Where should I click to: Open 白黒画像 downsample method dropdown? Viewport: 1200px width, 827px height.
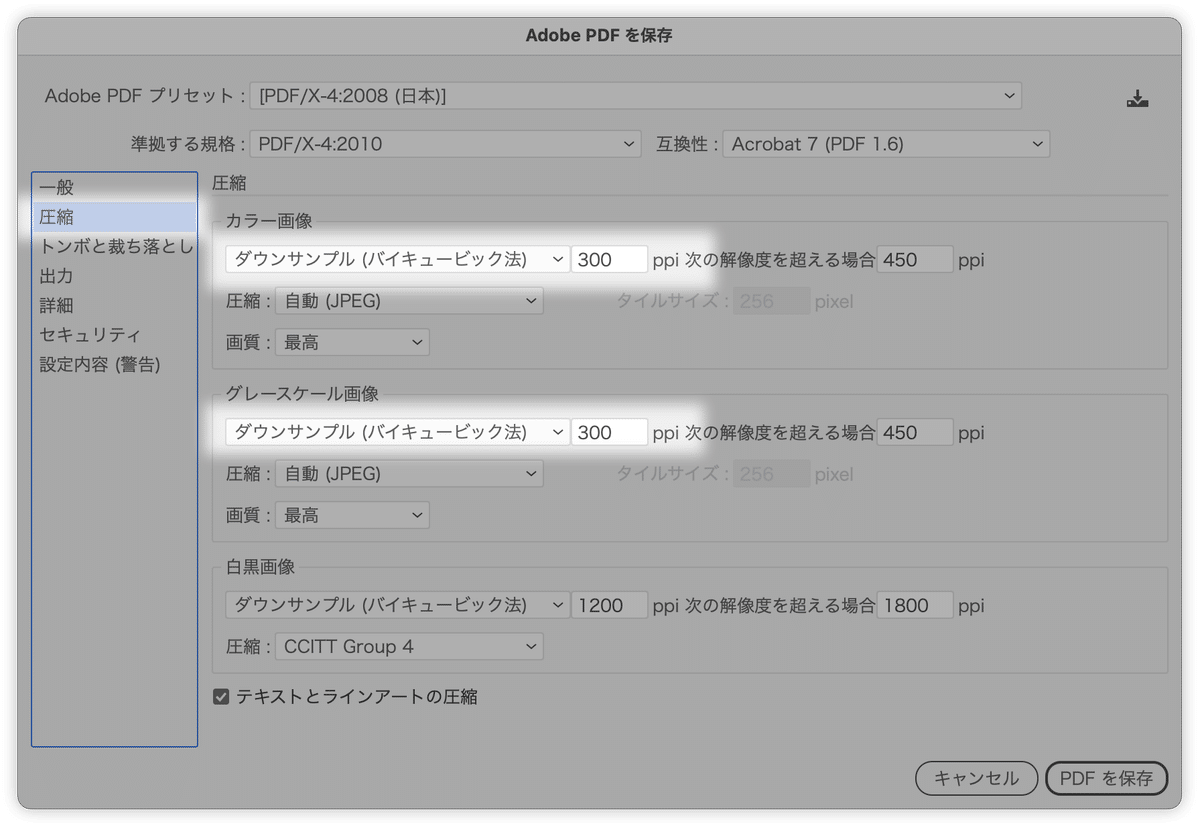click(397, 605)
